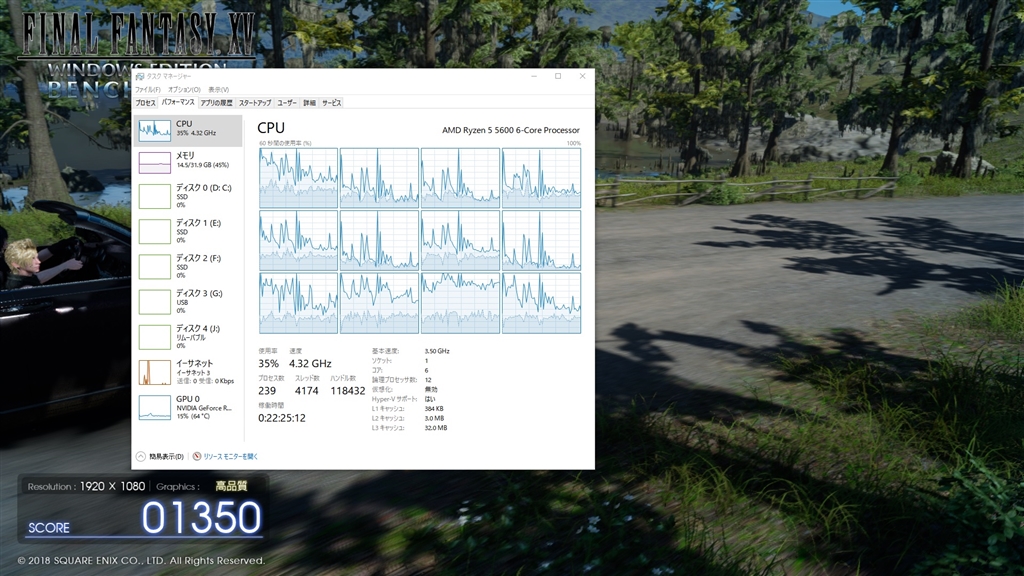Screen dimensions: 1024x576
Task: Select the イーサネット item in the sidebar
Action: point(188,372)
